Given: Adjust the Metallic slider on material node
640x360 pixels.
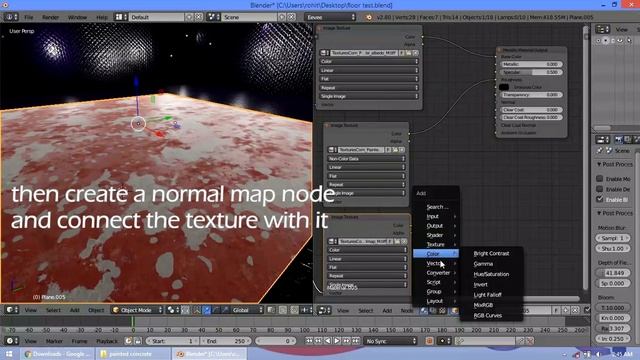Looking at the screenshot, I should pyautogui.click(x=532, y=64).
